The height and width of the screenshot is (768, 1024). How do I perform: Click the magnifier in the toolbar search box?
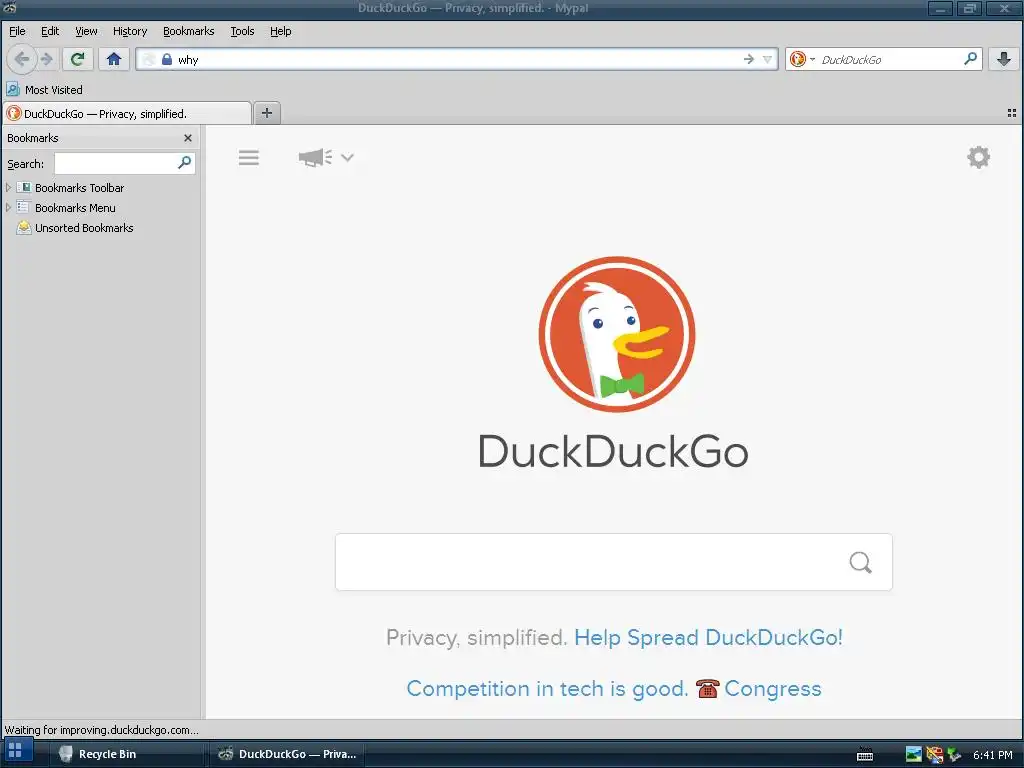[970, 59]
